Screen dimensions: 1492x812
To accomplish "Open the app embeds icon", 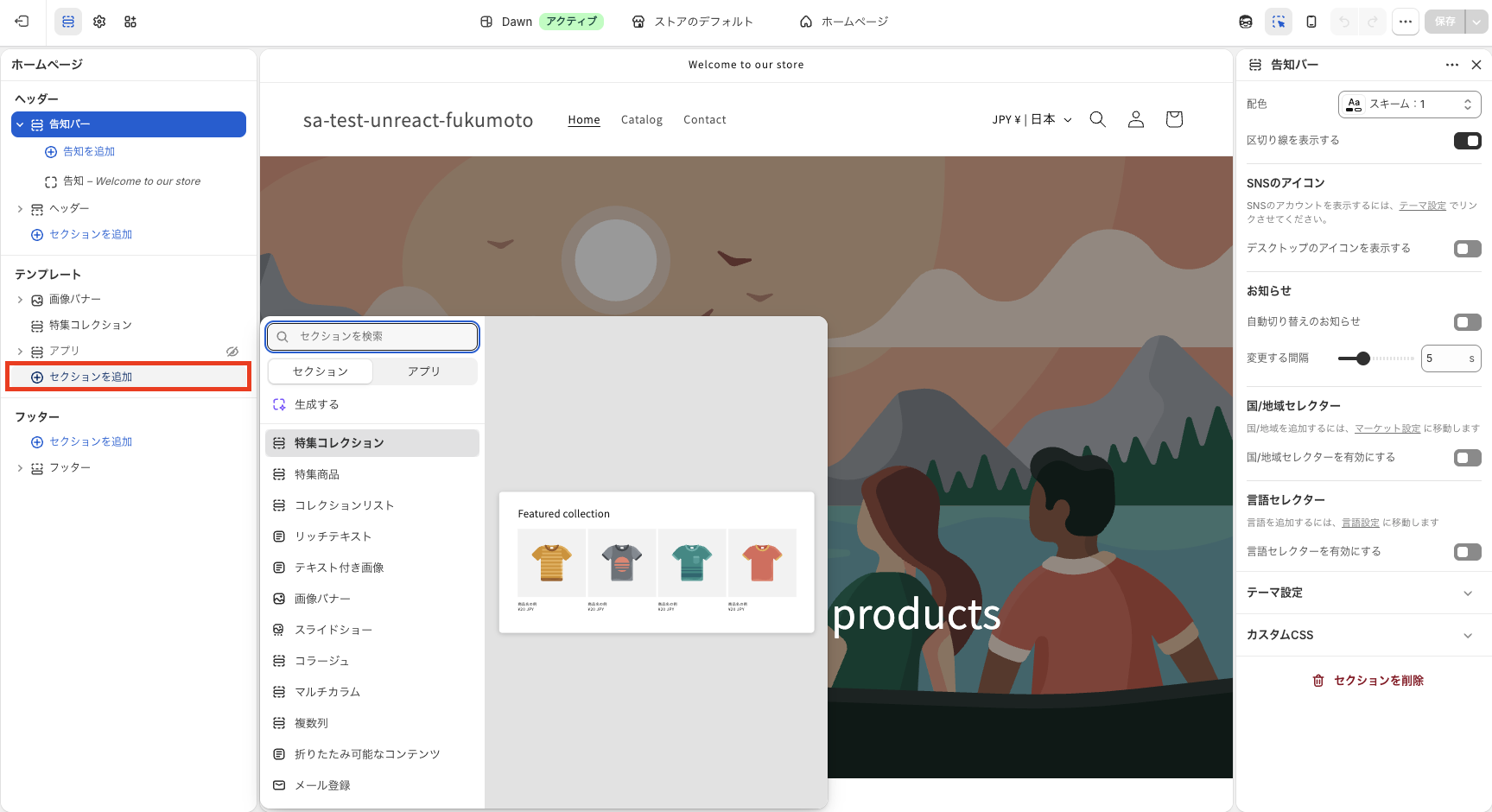I will click(x=130, y=22).
